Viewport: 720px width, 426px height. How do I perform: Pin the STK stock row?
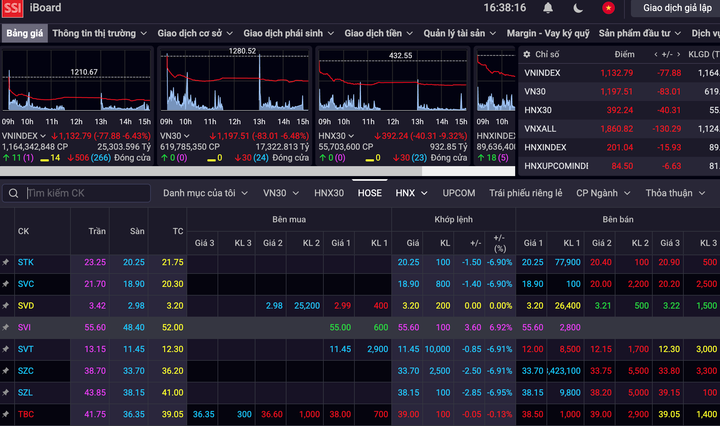pyautogui.click(x=6, y=262)
